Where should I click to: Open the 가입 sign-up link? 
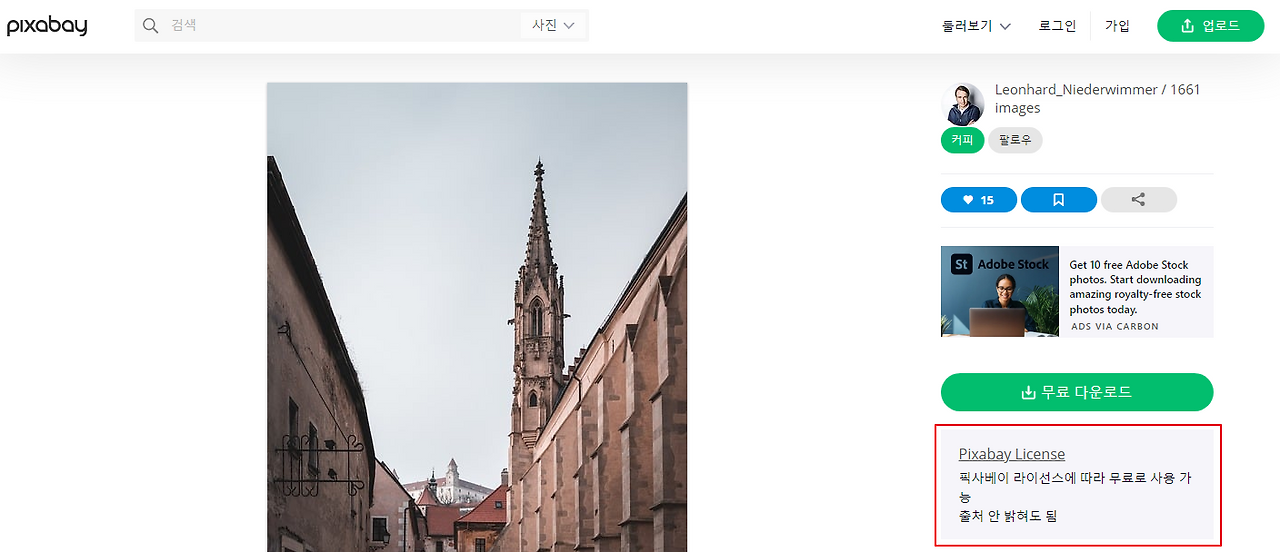(1117, 26)
